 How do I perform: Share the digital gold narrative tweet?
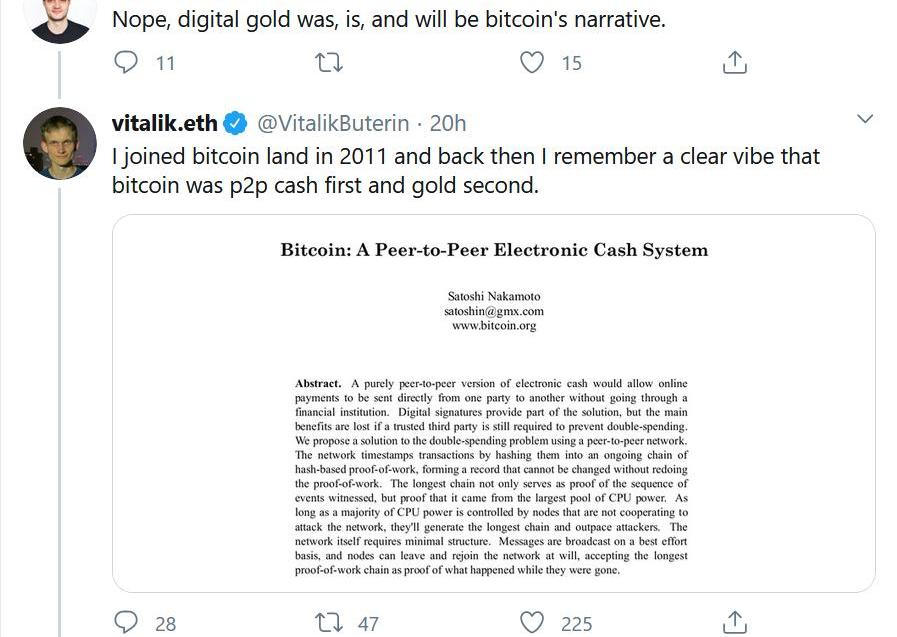click(x=735, y=63)
